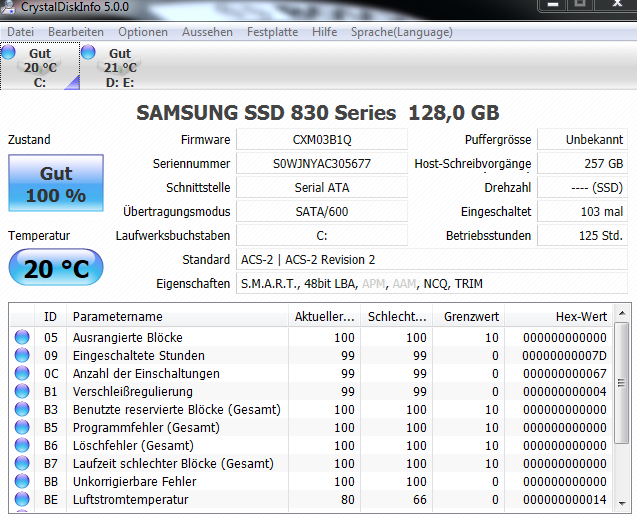This screenshot has height=519, width=637.
Task: Click the ID column header
Action: [x=50, y=316]
